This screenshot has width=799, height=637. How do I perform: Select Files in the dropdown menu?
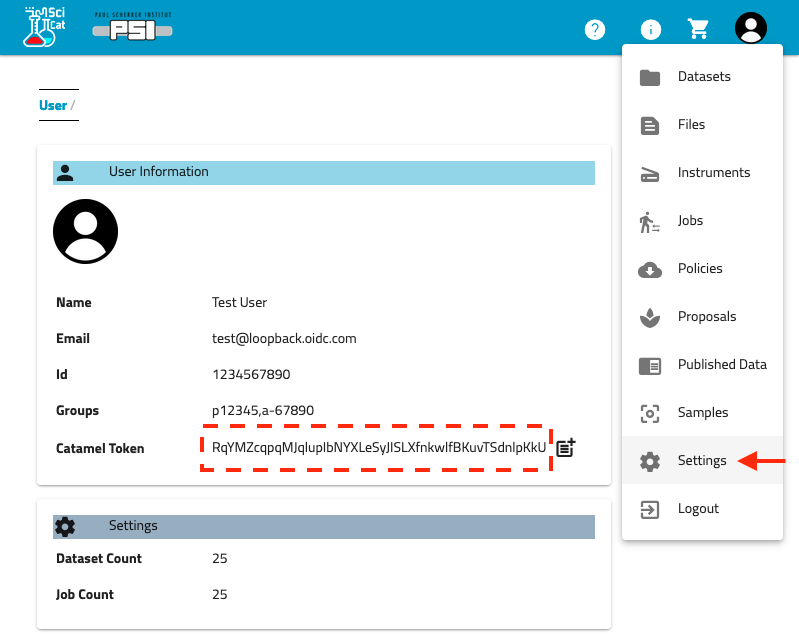(690, 125)
